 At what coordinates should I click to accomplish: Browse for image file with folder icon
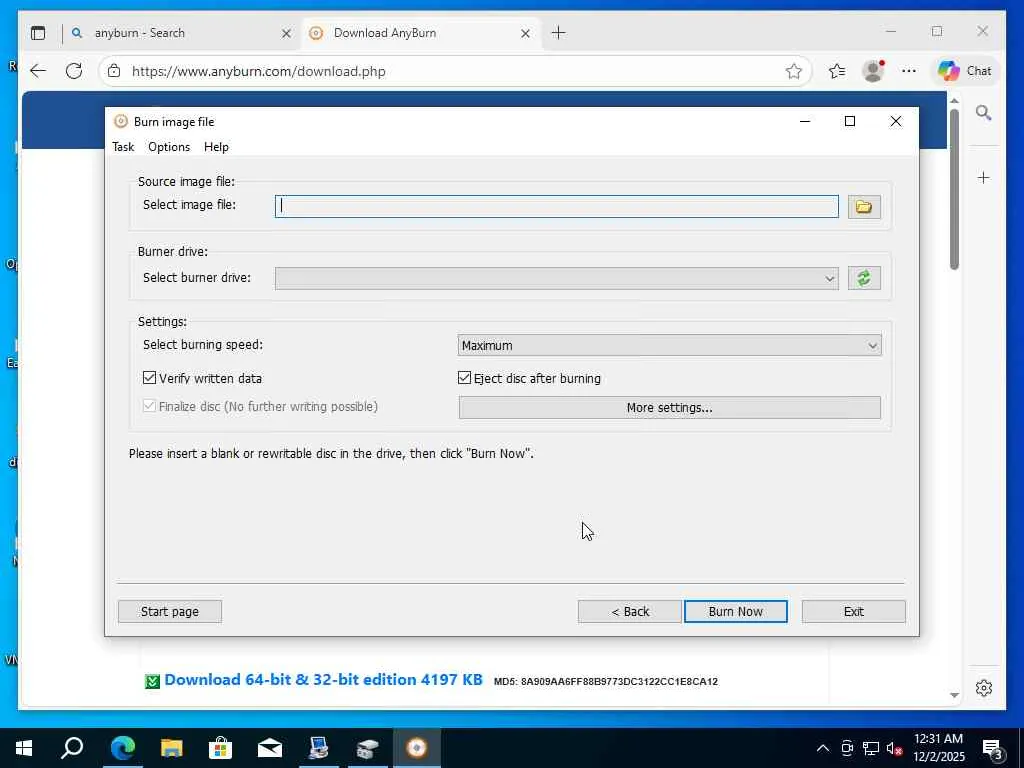point(863,207)
